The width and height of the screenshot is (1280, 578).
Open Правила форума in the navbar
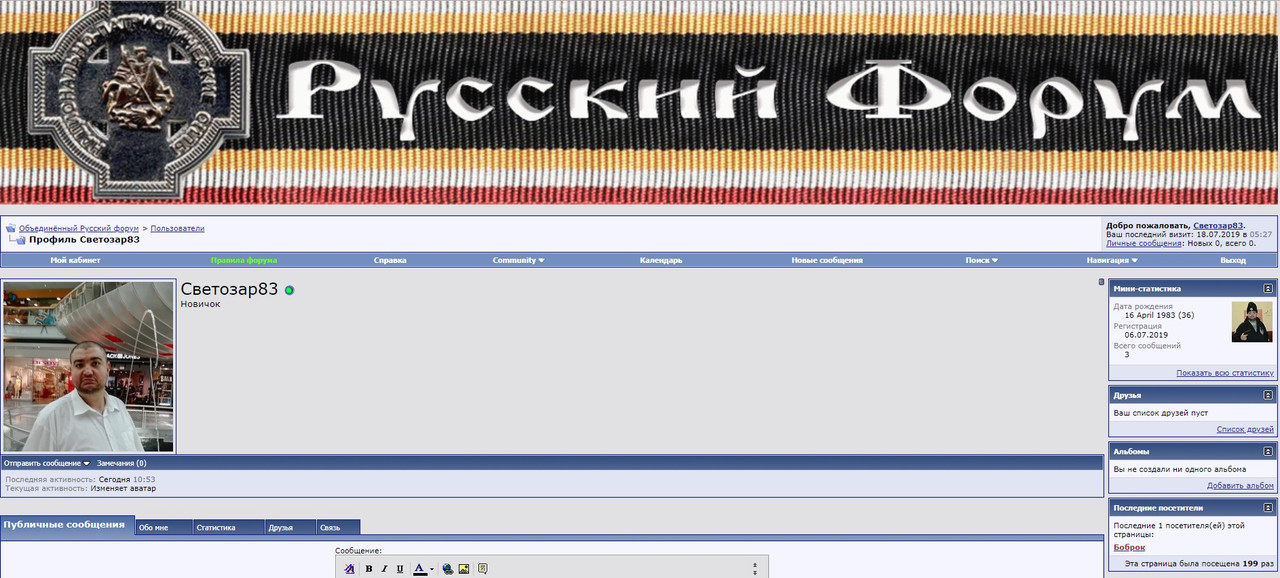(x=244, y=260)
